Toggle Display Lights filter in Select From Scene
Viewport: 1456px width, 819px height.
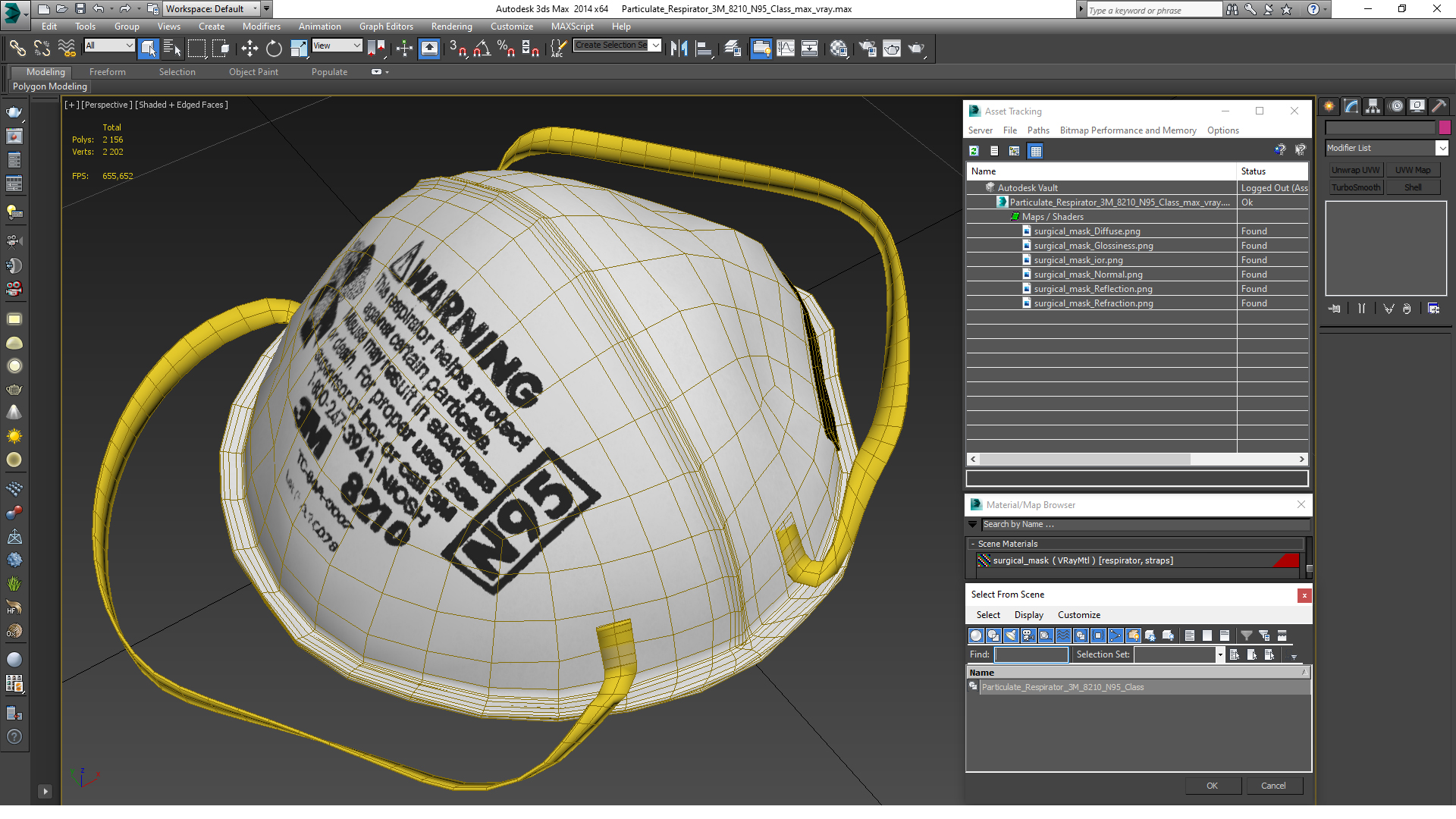[1011, 635]
